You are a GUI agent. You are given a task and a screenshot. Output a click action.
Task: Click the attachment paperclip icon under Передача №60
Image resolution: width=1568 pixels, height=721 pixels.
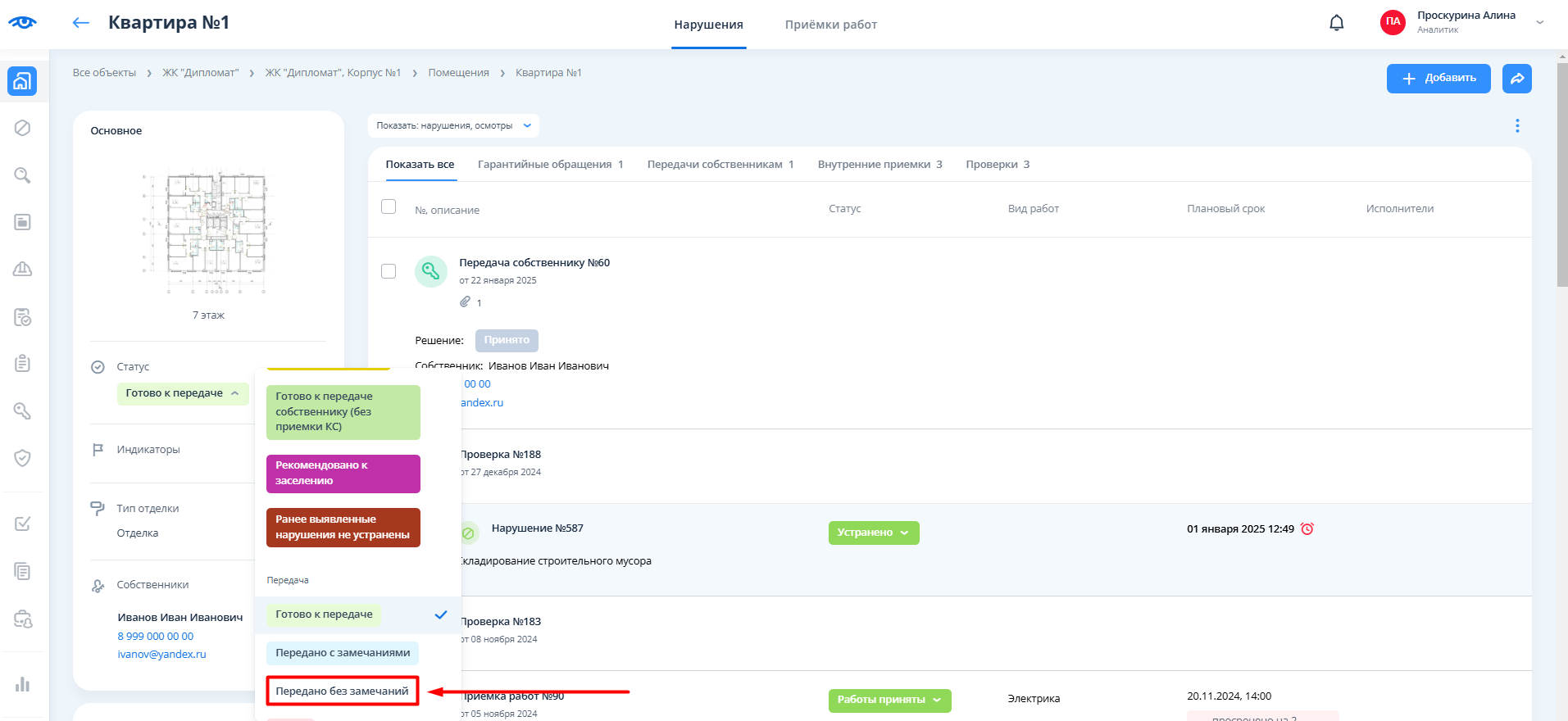(465, 302)
